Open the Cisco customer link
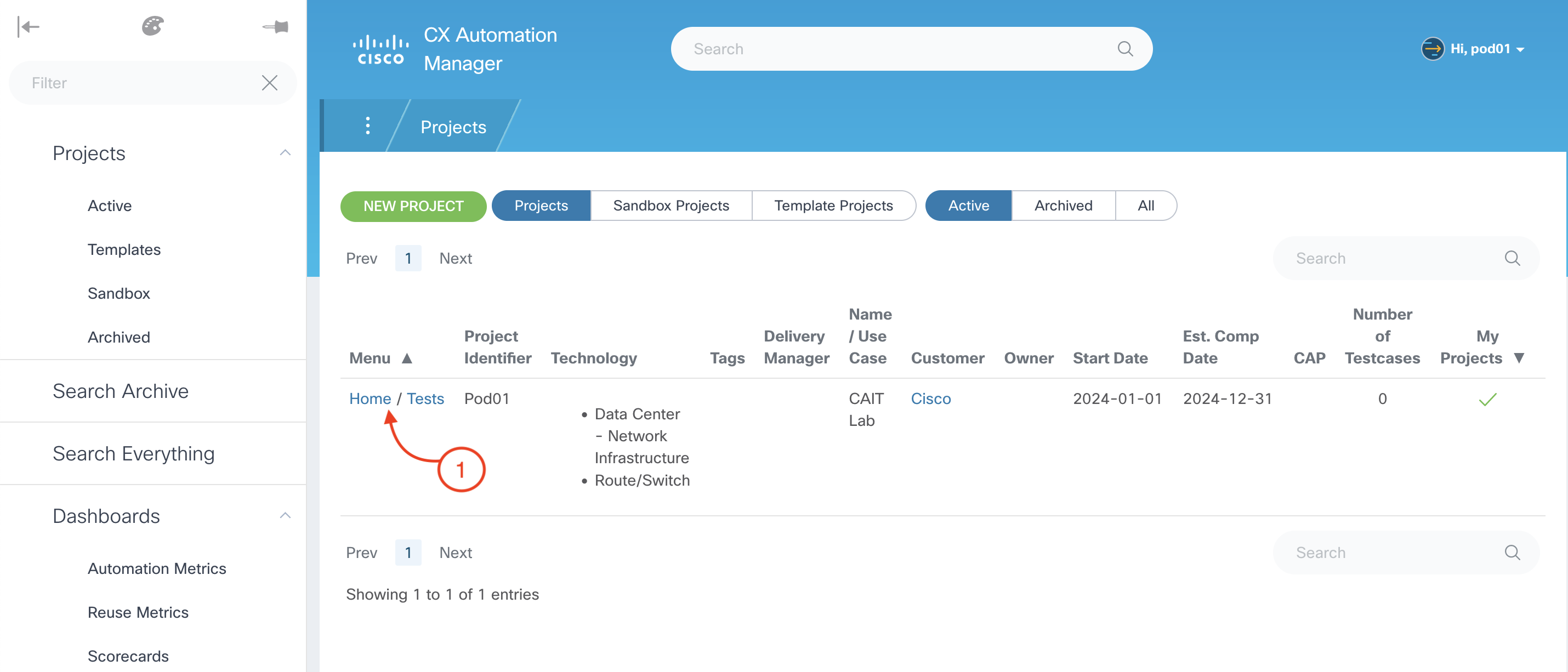The height and width of the screenshot is (672, 1568). [931, 398]
